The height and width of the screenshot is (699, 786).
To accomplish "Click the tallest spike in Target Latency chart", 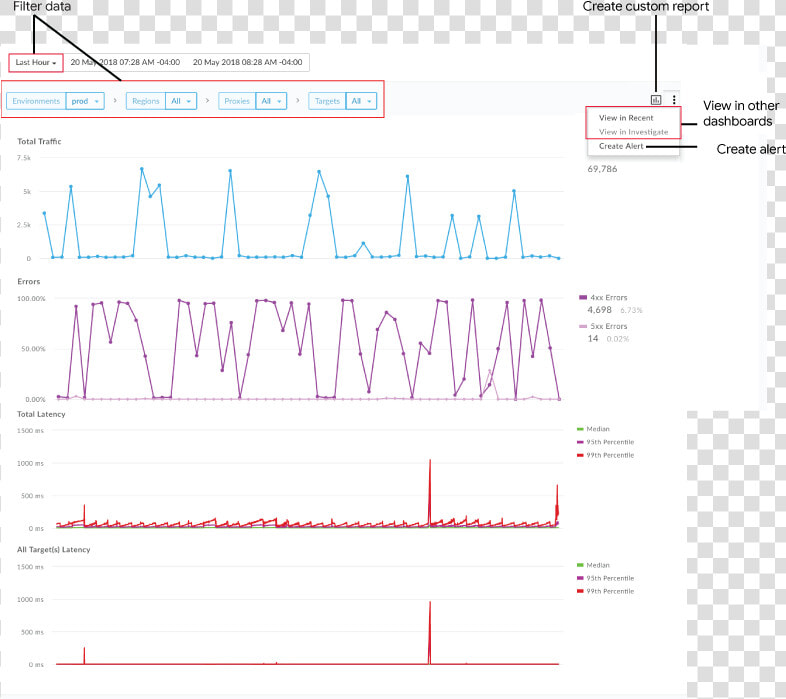I will tap(430, 604).
